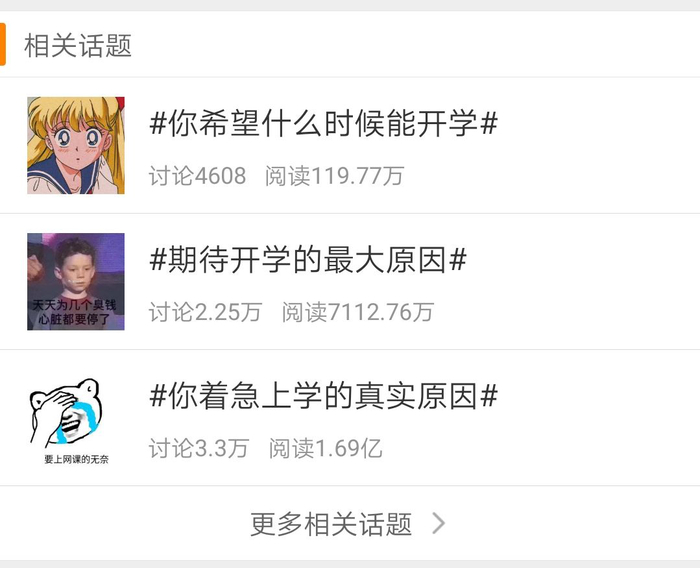Image resolution: width=700 pixels, height=568 pixels.
Task: Open topic #你着急上学的真实原因#
Action: coord(324,396)
